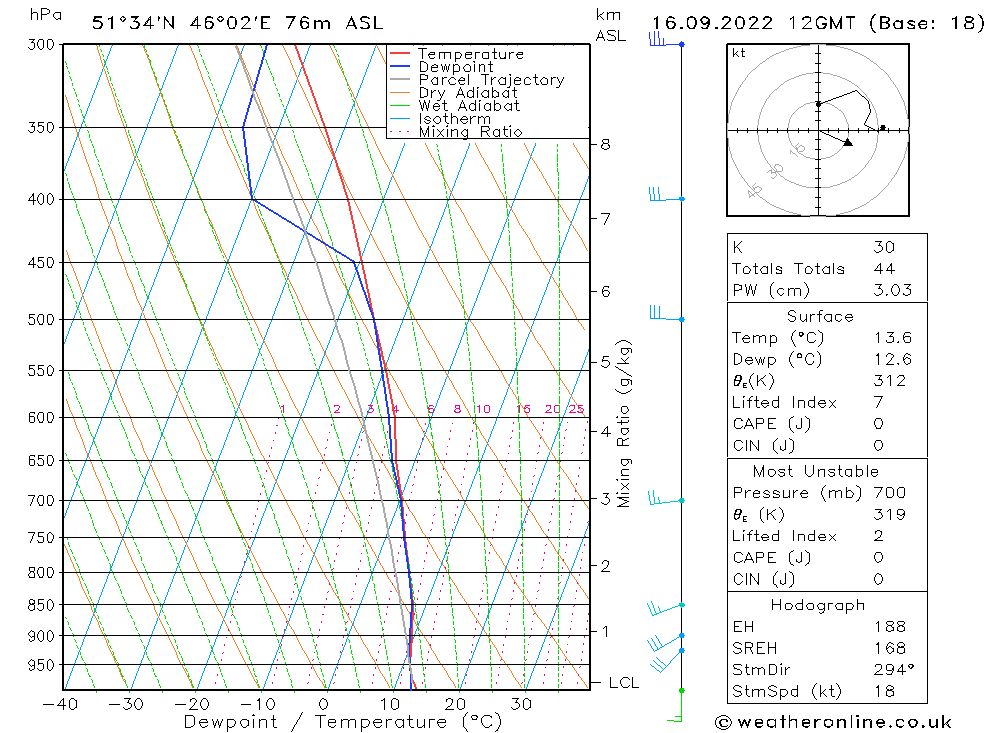Click the 300 hPa pressure axis label
Image resolution: width=1000 pixels, height=733 pixels.
coord(41,45)
